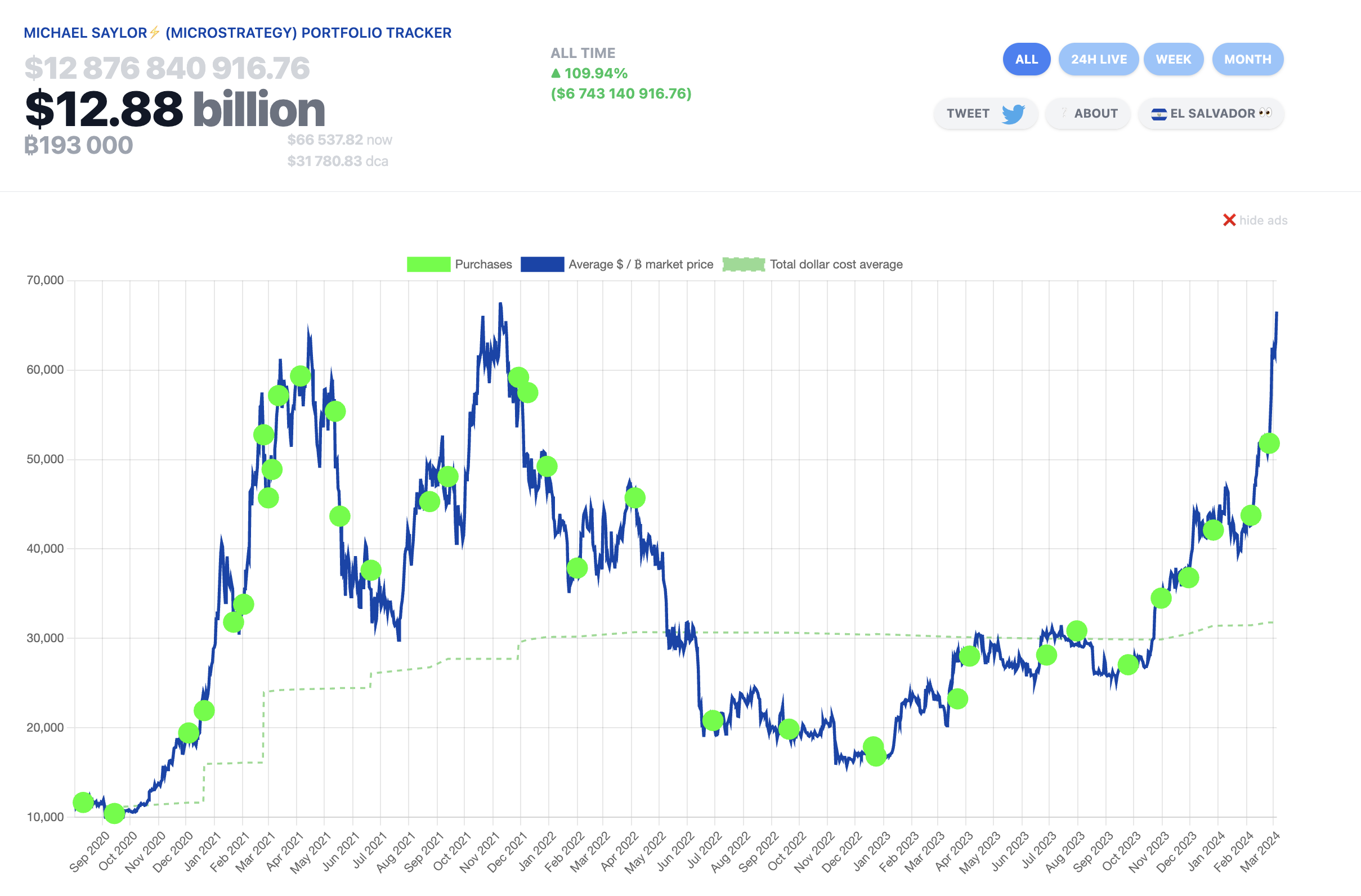Click the green up-triangle beside 109.94%
The height and width of the screenshot is (896, 1361).
(556, 73)
